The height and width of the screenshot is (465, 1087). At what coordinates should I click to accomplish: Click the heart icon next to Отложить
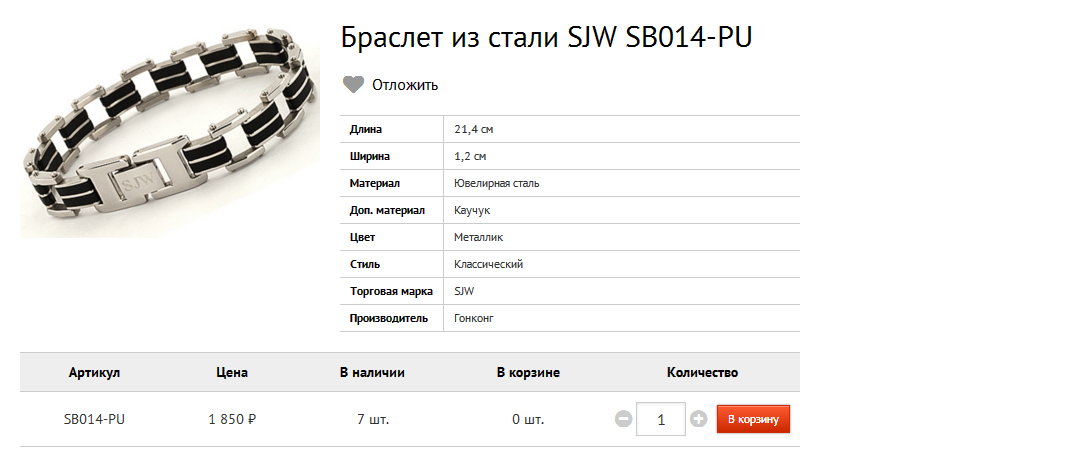(x=354, y=85)
